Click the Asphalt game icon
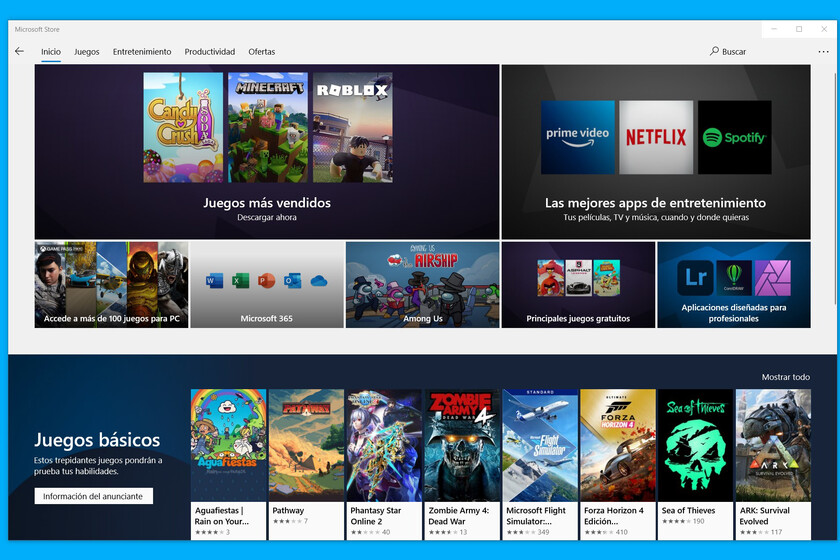 click(x=579, y=278)
